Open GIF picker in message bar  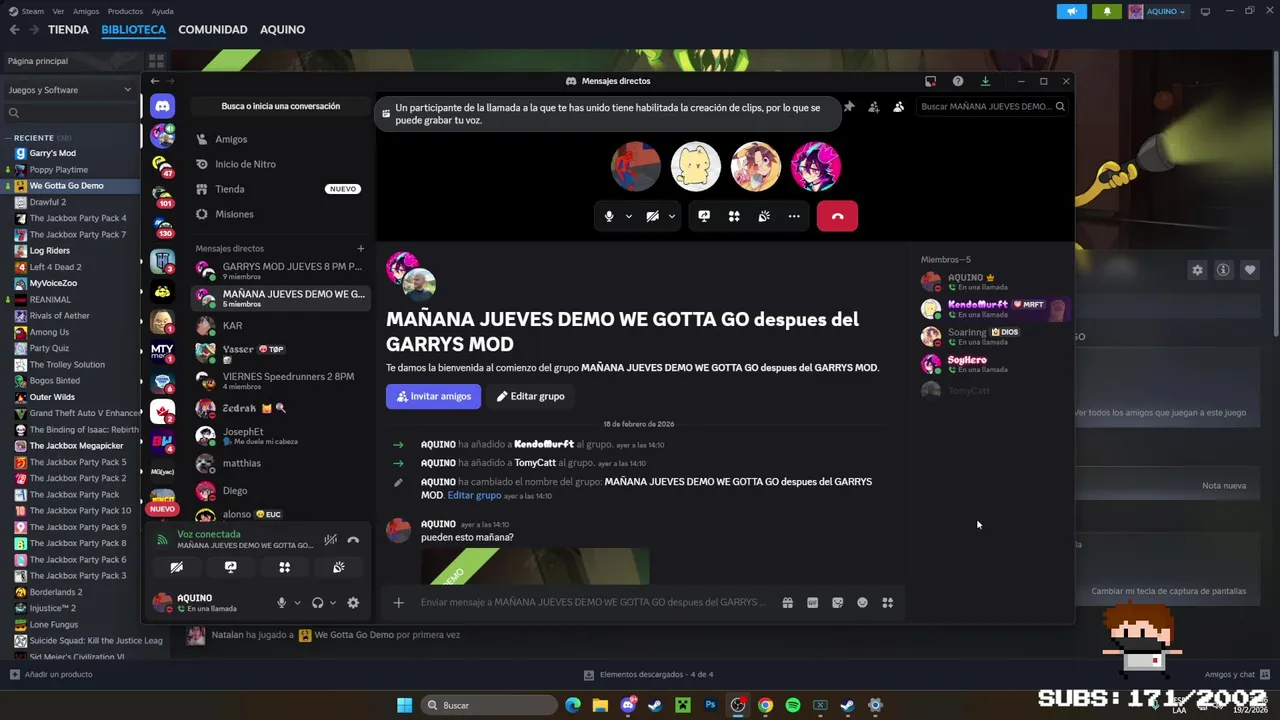pyautogui.click(x=812, y=602)
